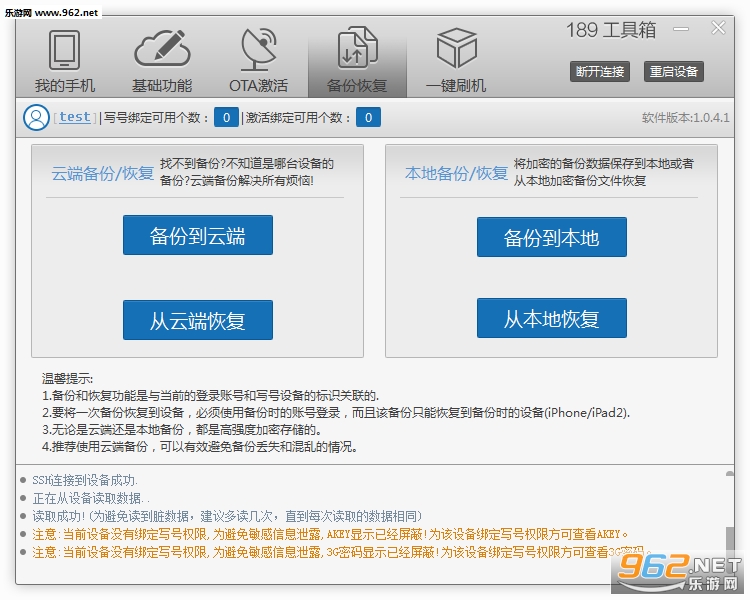750x600 pixels.
Task: Click the 备份恢复 tab label
Action: point(357,86)
